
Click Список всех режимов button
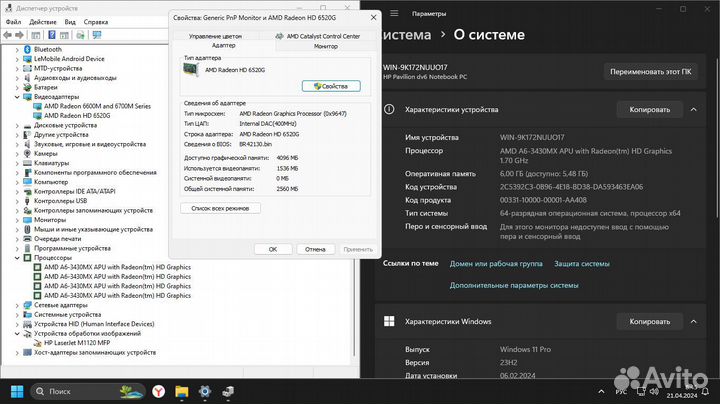(x=220, y=208)
